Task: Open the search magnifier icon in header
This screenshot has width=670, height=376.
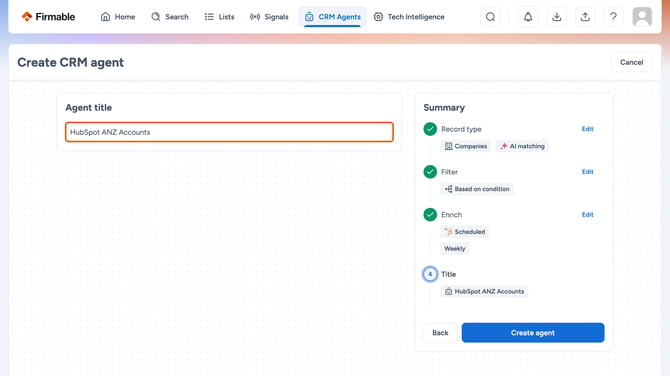Action: click(x=491, y=17)
